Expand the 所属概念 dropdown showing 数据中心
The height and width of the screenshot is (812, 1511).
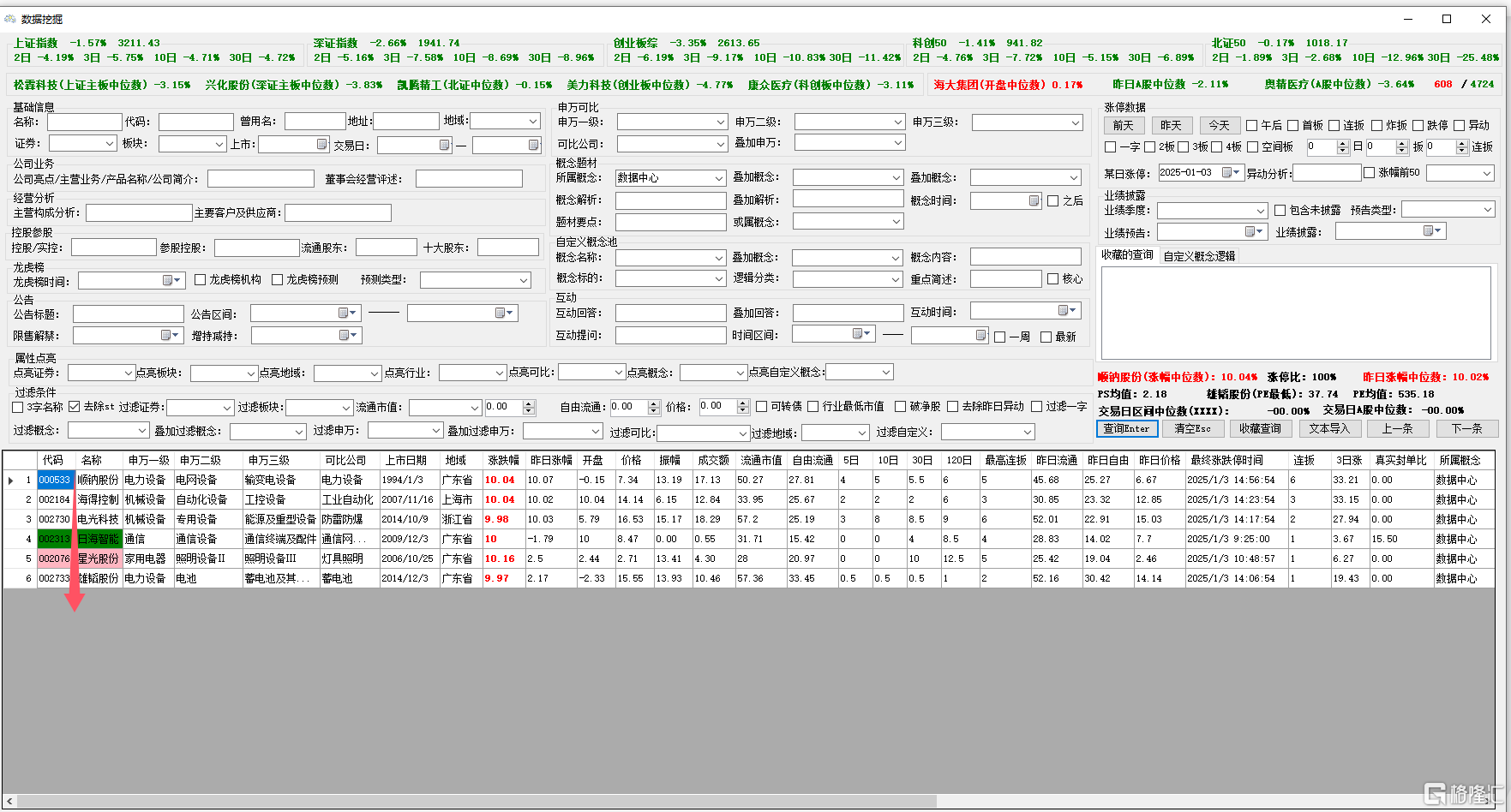(719, 178)
